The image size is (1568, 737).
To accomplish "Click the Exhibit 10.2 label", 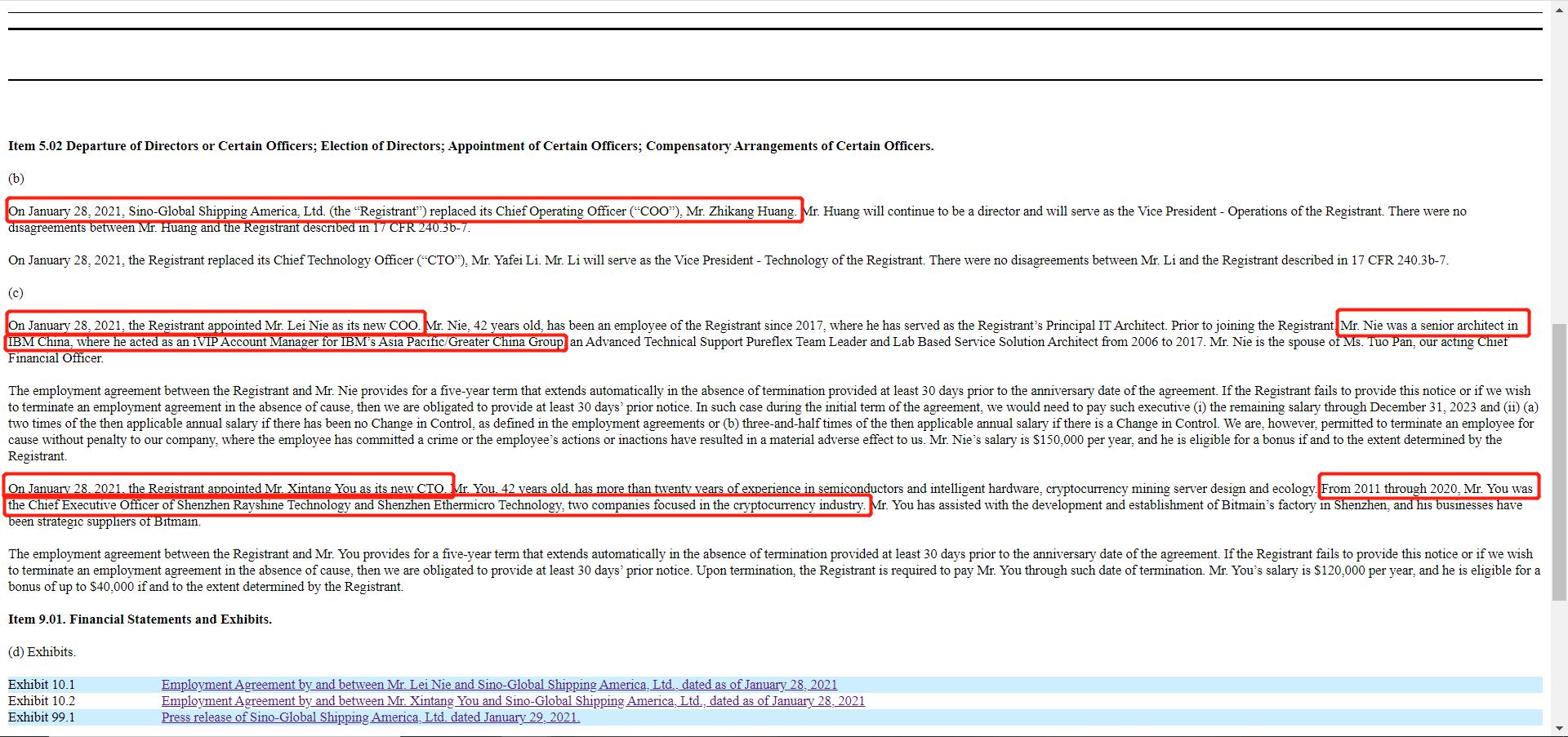I will pos(42,701).
